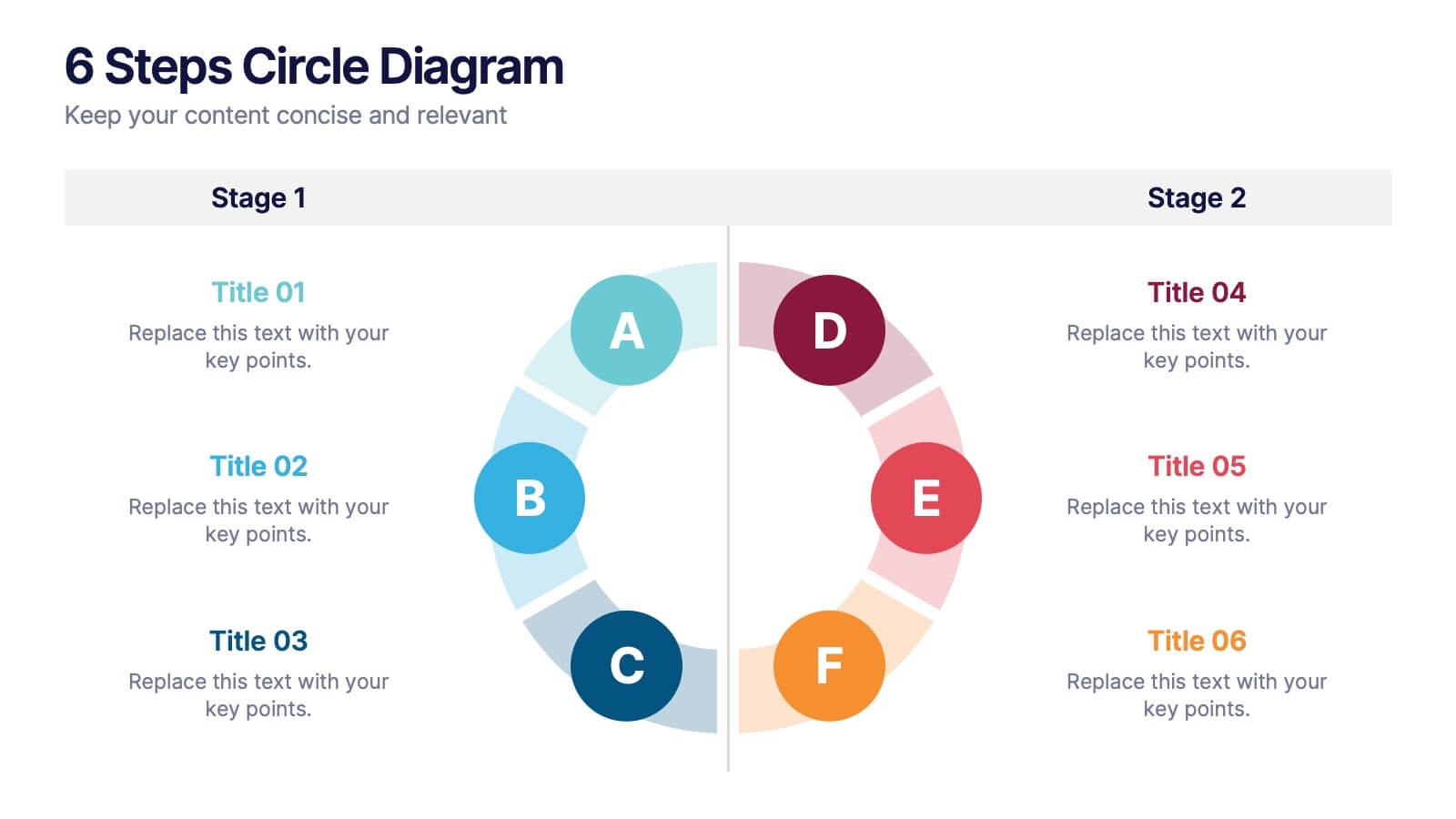Click the description text below Title 05

point(1197,521)
